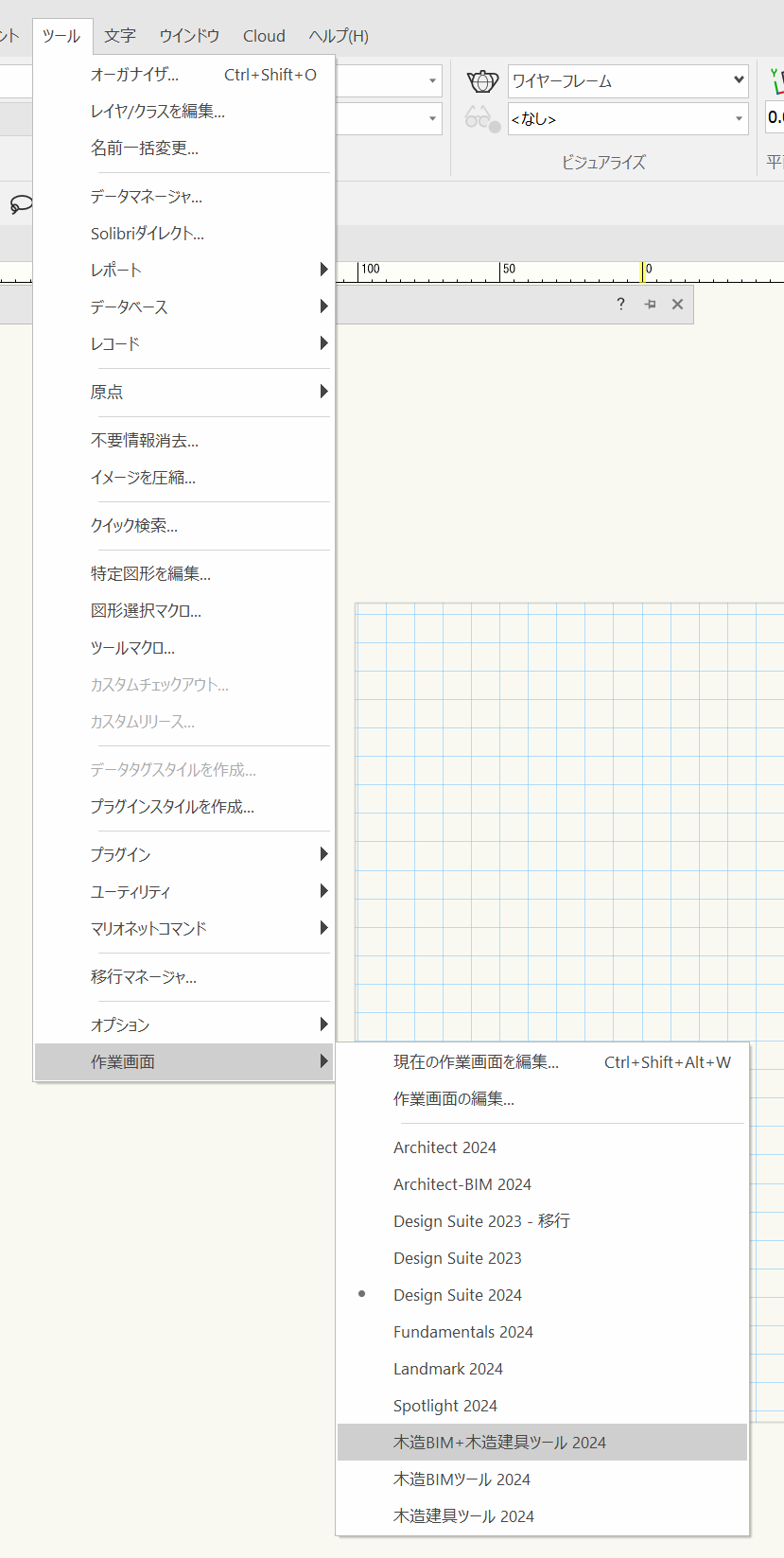Choose 現在の作業画面を編集... submenu item
The height and width of the screenshot is (1558, 784).
[x=542, y=1062]
